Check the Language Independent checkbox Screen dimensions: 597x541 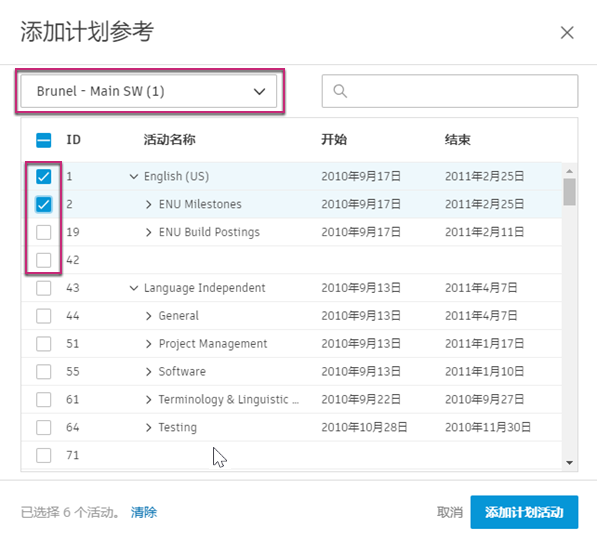[43, 288]
